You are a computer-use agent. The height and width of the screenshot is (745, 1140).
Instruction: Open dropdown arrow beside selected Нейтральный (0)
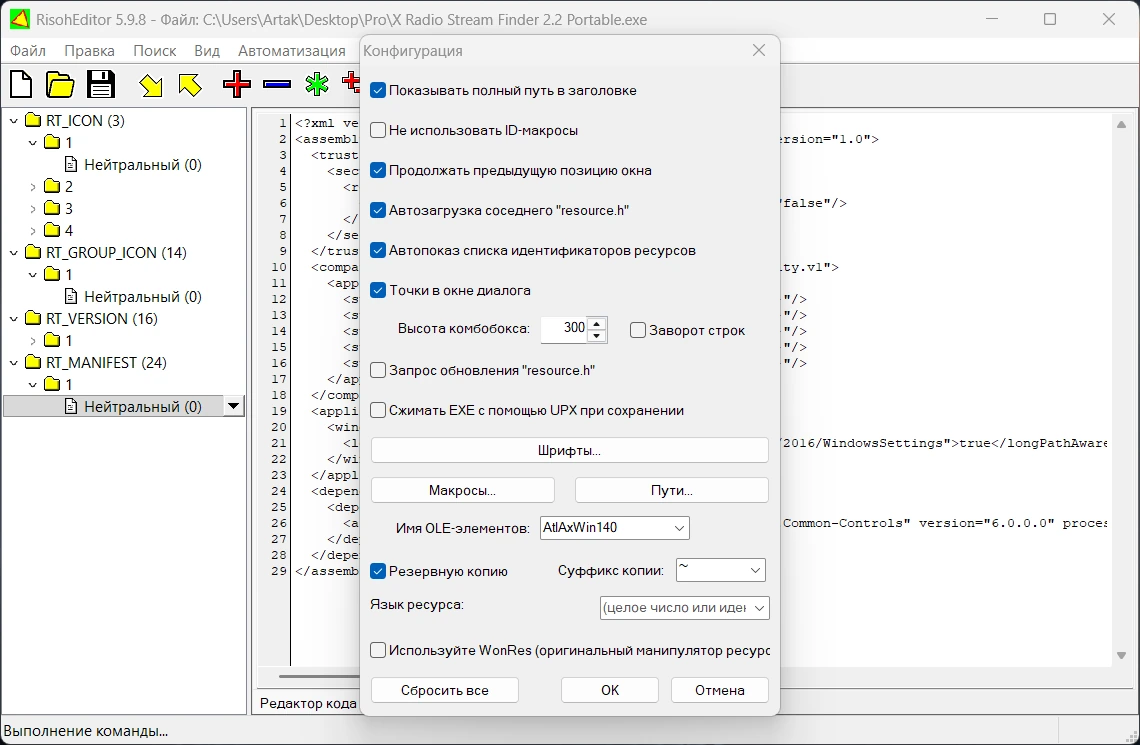point(233,406)
